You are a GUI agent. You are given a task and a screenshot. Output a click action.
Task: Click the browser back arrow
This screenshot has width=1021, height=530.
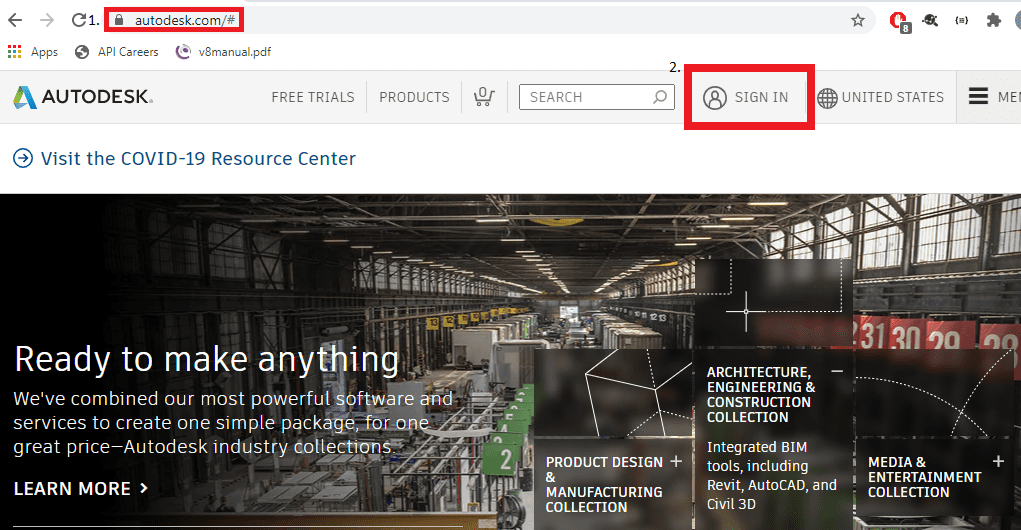17,20
